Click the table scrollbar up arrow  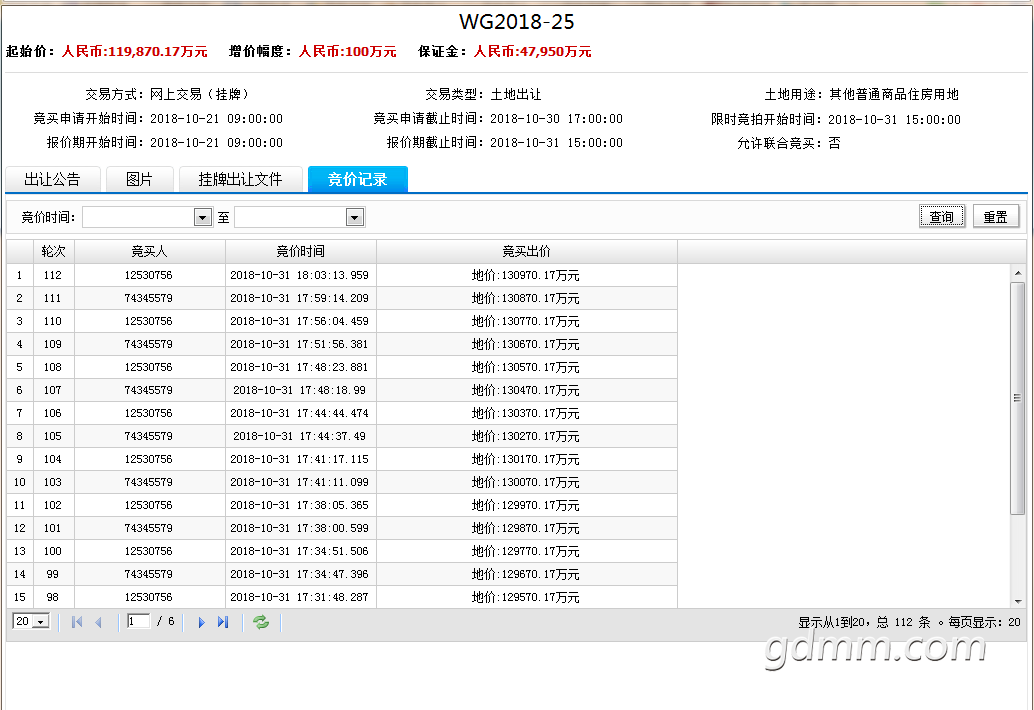click(x=1018, y=272)
